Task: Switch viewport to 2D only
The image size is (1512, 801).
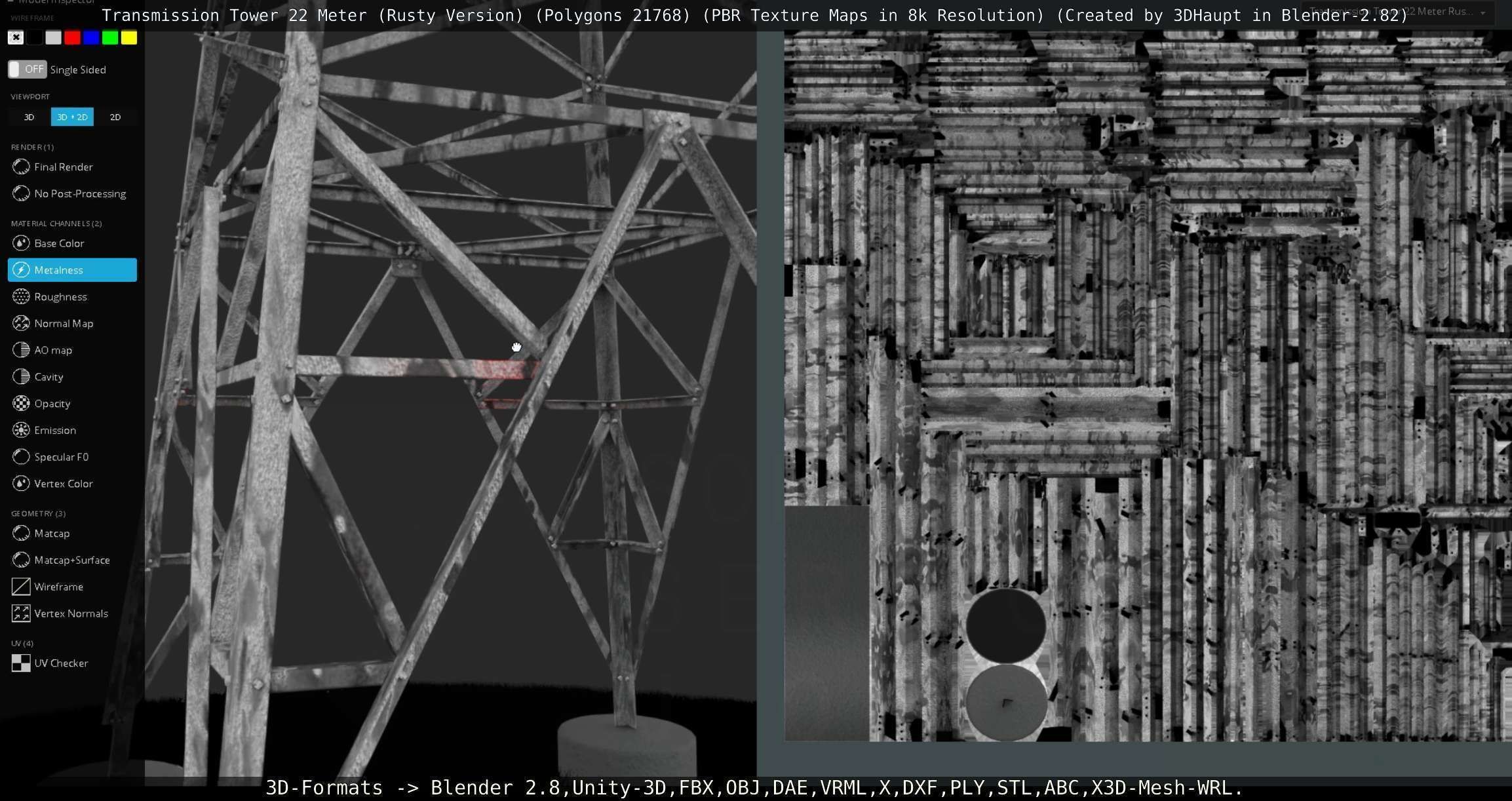Action: (115, 117)
